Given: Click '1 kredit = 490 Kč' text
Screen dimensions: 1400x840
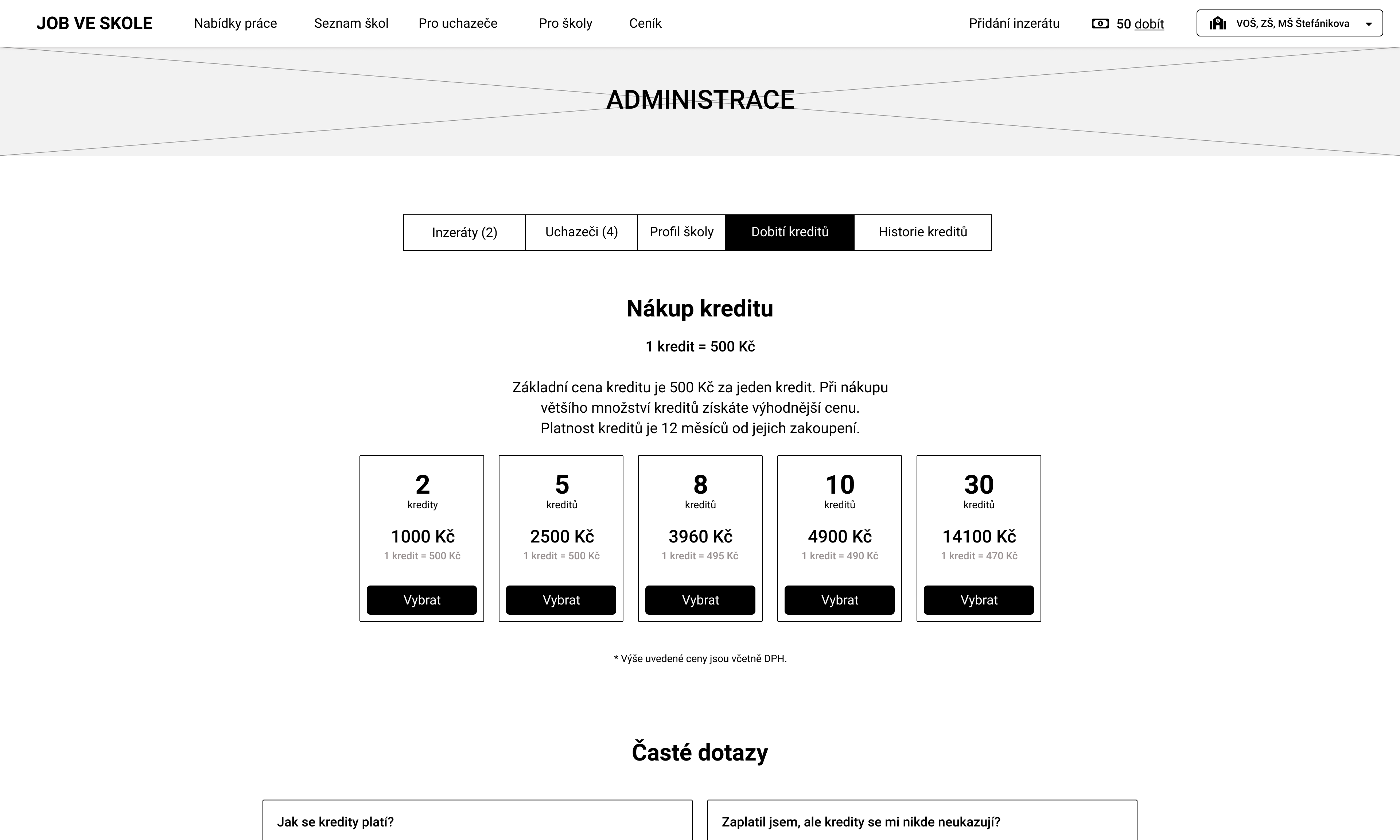Looking at the screenshot, I should tap(840, 556).
